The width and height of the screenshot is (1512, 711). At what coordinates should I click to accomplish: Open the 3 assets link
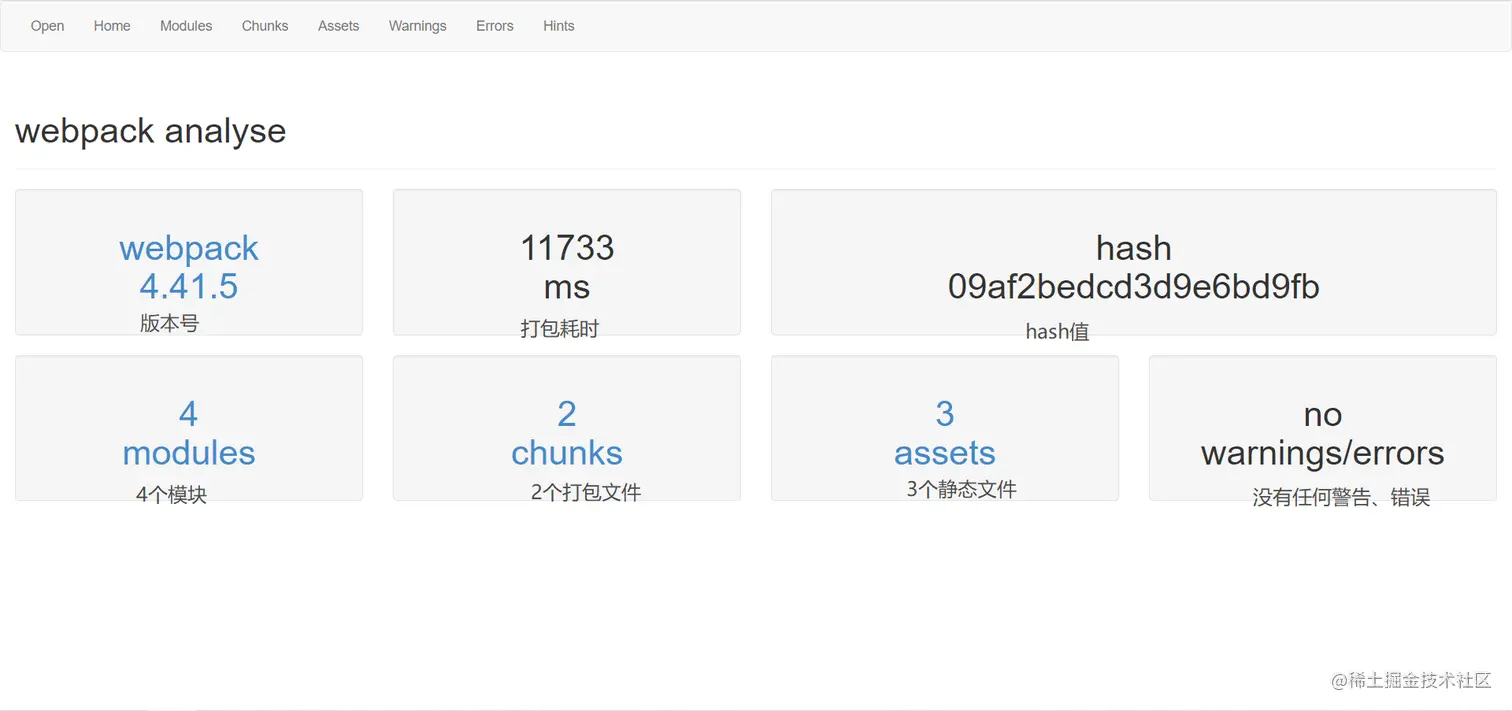click(945, 433)
